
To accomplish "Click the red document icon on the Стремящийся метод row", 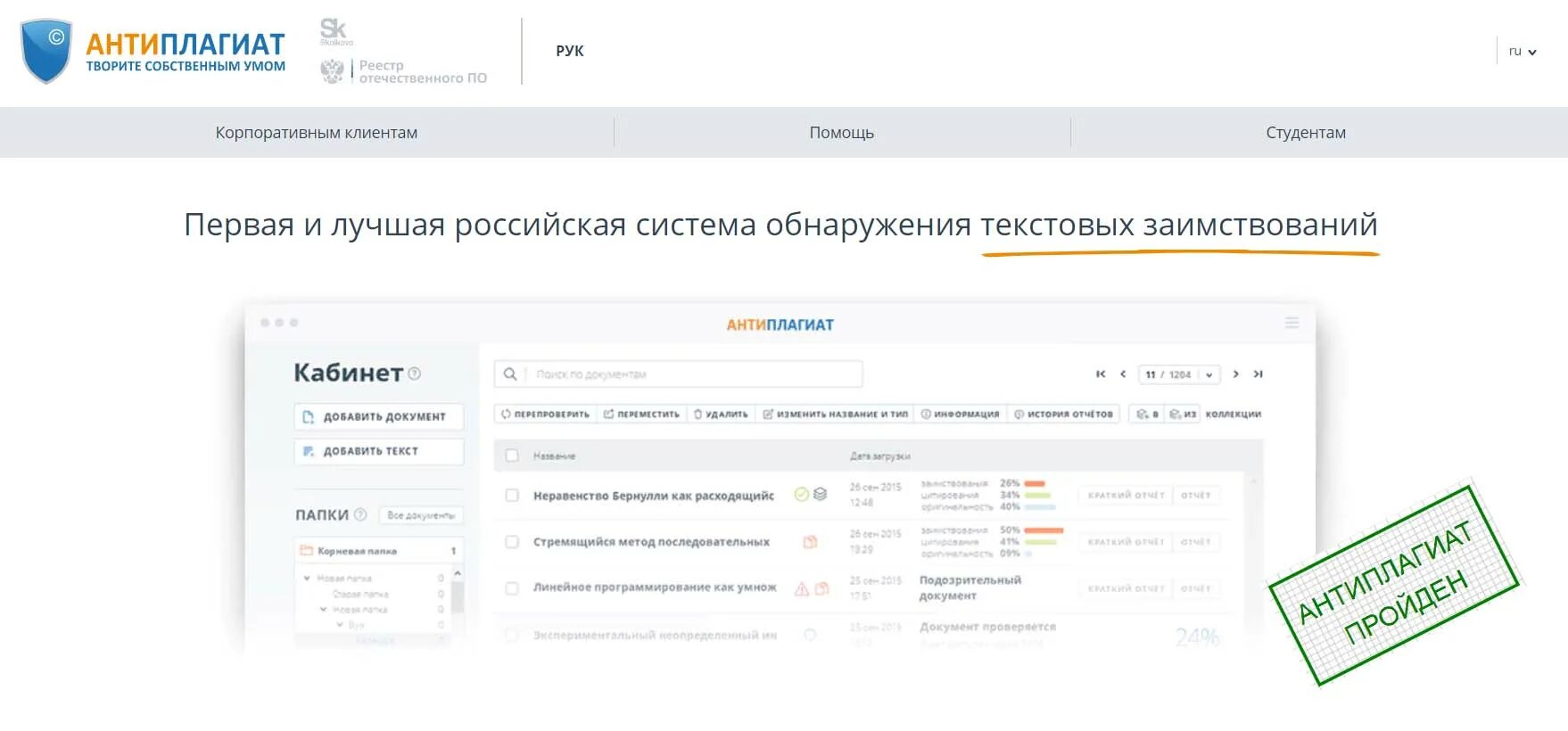I will click(810, 542).
